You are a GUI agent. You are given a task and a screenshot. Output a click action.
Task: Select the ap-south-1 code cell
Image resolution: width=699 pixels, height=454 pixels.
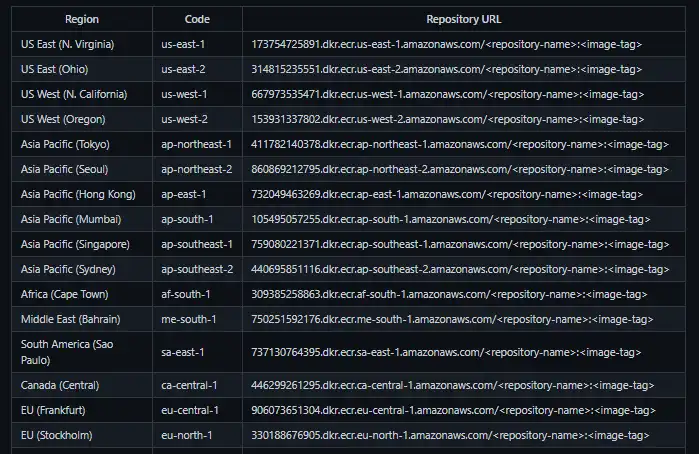pyautogui.click(x=197, y=219)
